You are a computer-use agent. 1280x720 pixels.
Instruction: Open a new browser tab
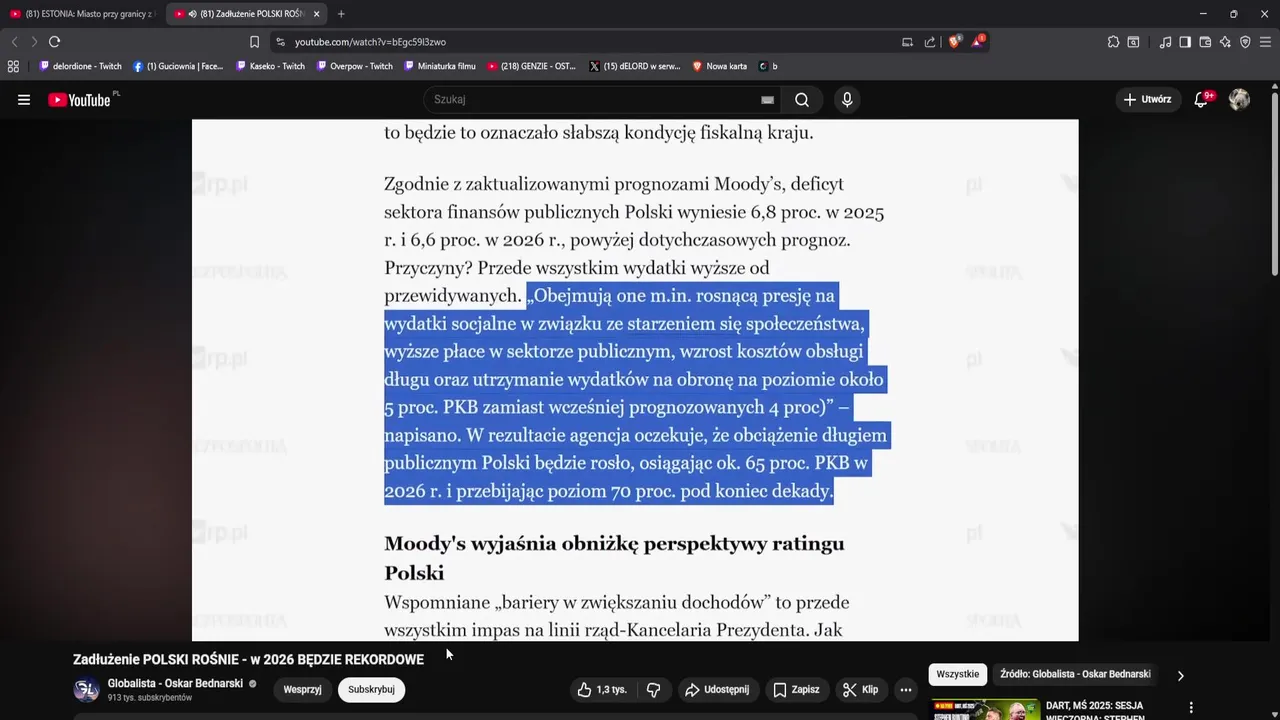341,14
